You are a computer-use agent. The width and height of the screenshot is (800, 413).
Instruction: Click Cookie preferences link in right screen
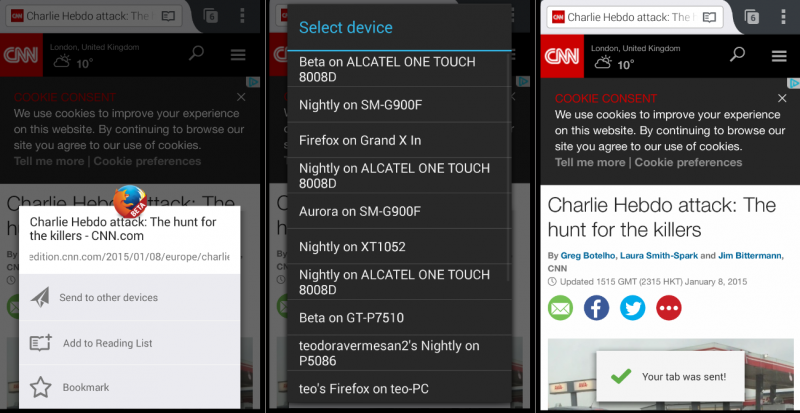pyautogui.click(x=688, y=162)
